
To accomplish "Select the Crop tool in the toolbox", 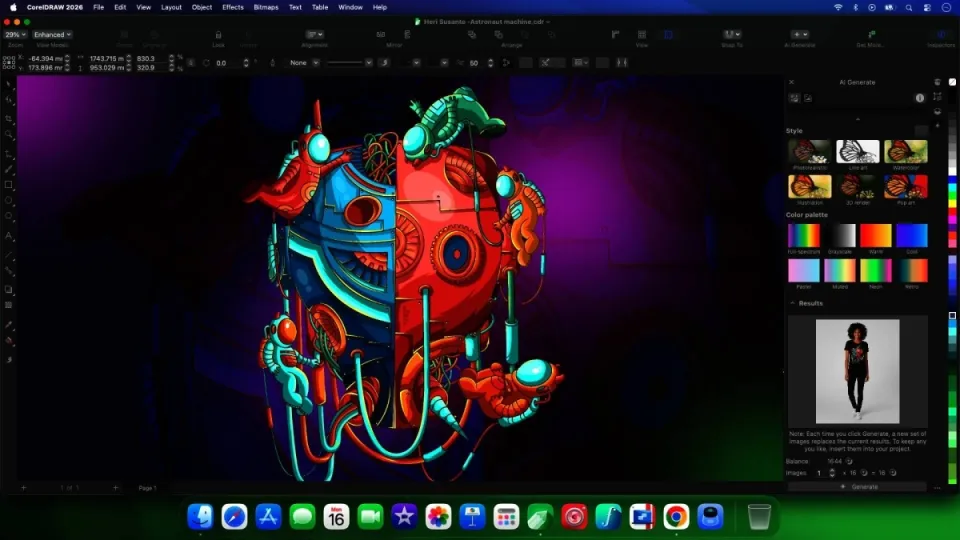I will point(9,118).
